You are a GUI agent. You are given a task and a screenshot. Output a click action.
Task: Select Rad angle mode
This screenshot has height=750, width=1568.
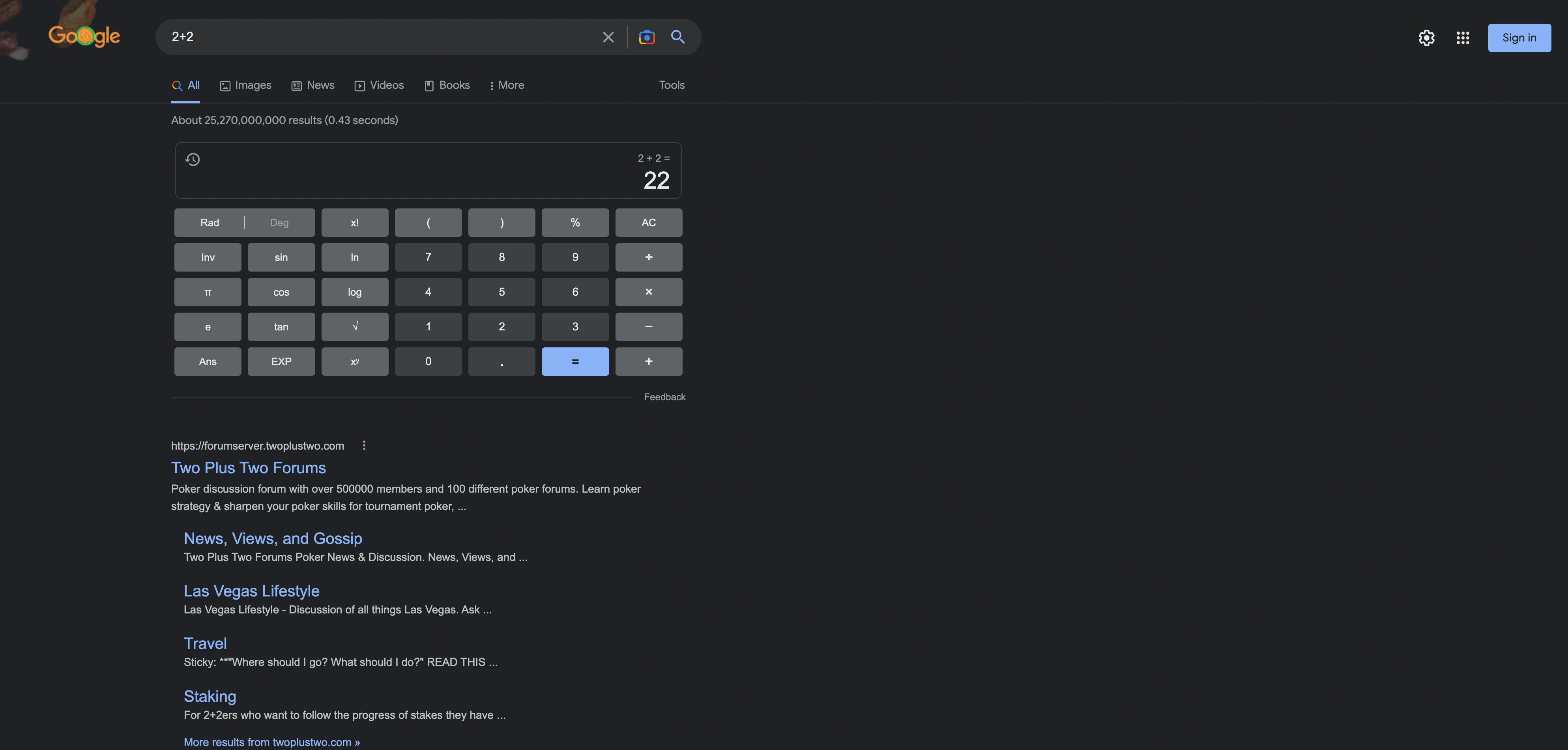(210, 223)
